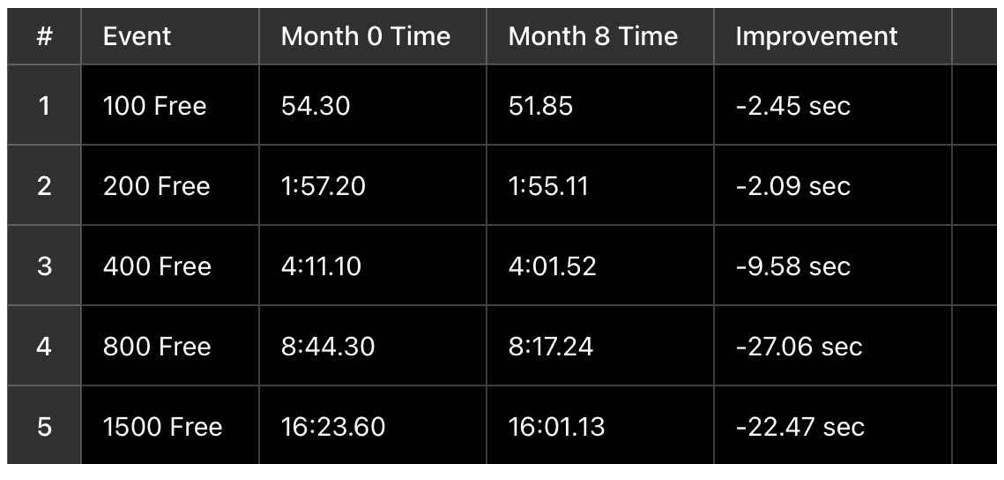The image size is (1004, 480).
Task: Select row number 3
Action: tap(44, 265)
